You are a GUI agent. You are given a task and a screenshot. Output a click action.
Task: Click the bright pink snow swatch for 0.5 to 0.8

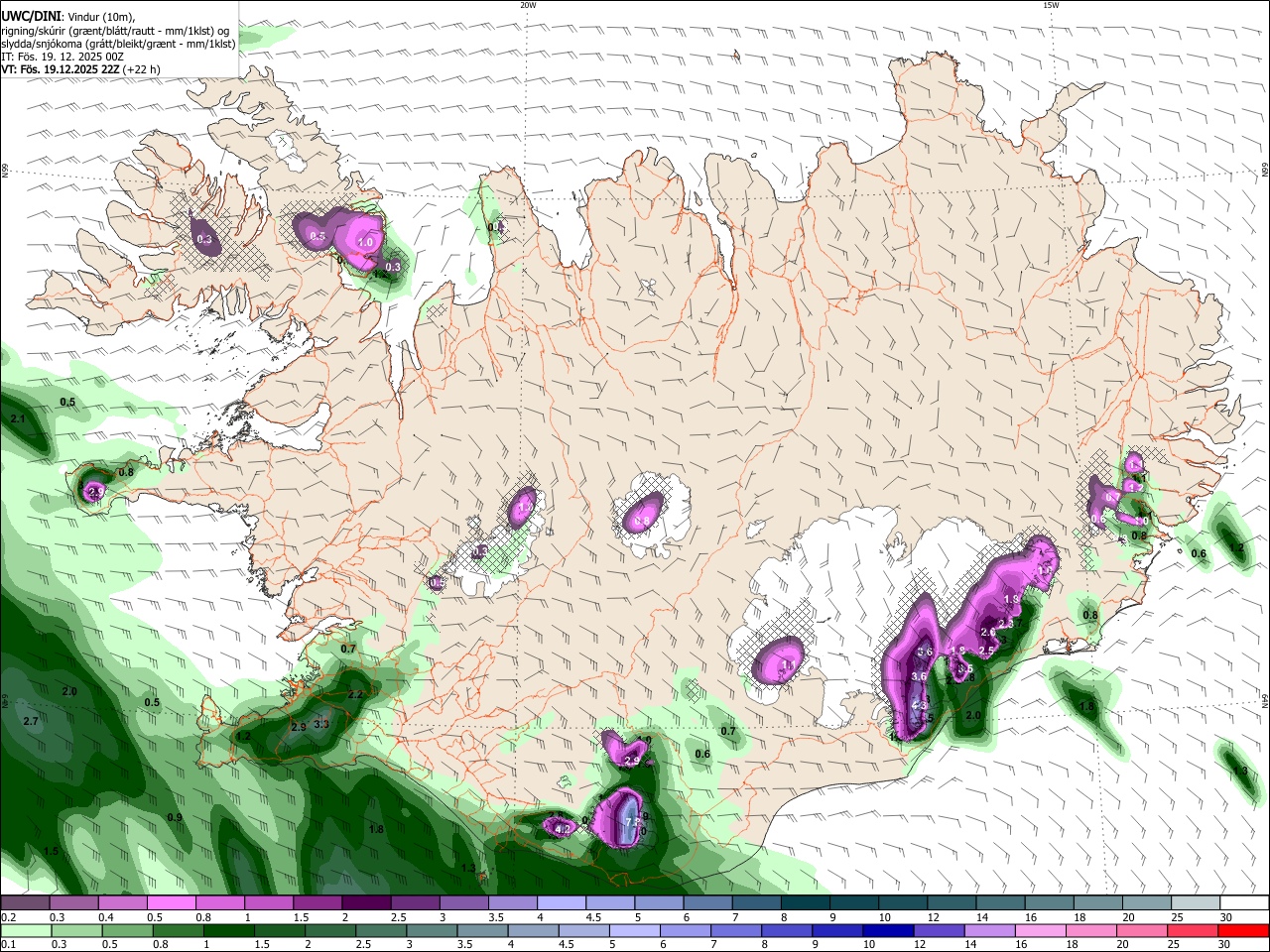point(173,903)
